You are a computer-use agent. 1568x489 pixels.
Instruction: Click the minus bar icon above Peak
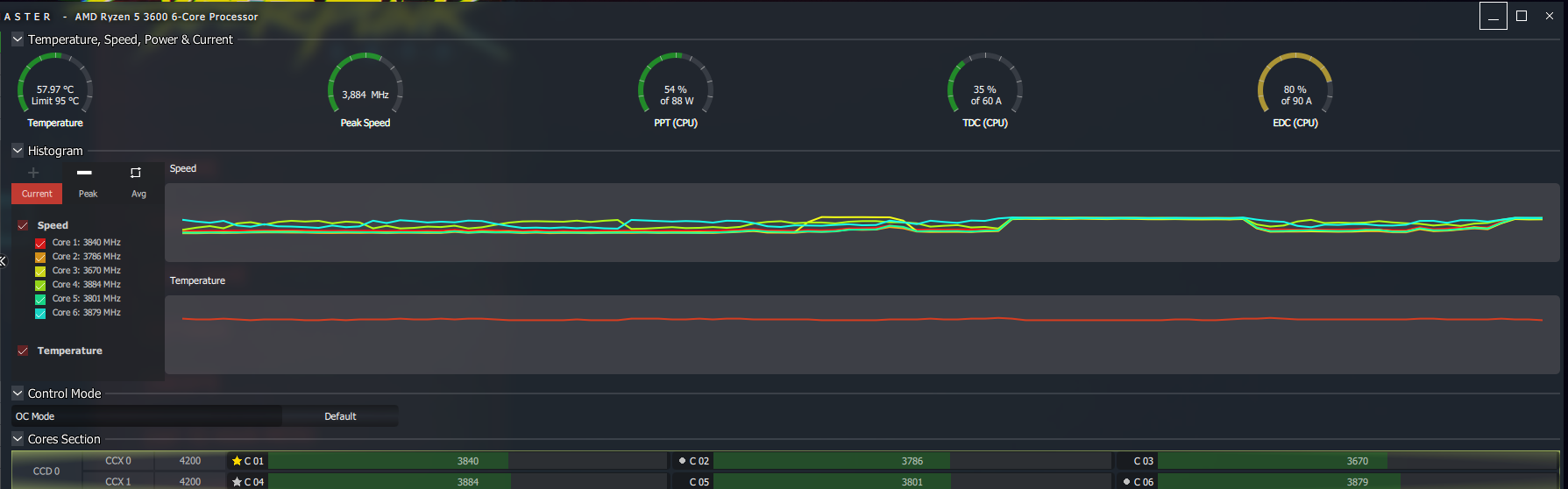pos(84,173)
